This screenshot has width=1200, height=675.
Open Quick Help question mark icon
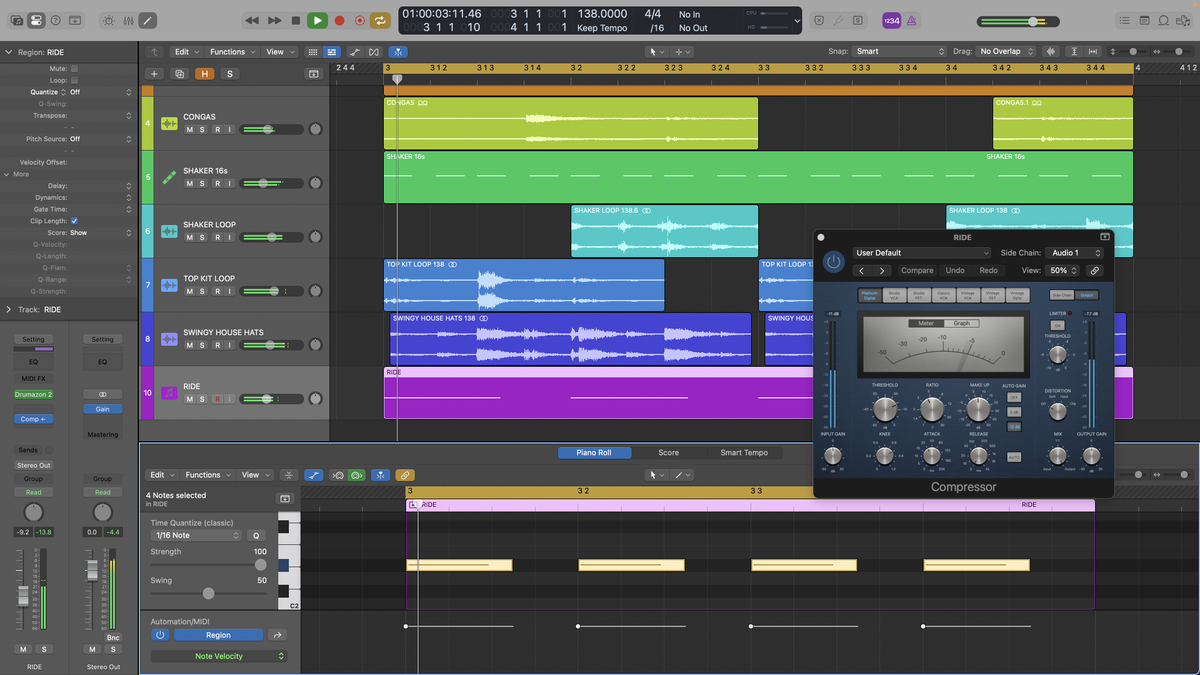click(x=55, y=20)
